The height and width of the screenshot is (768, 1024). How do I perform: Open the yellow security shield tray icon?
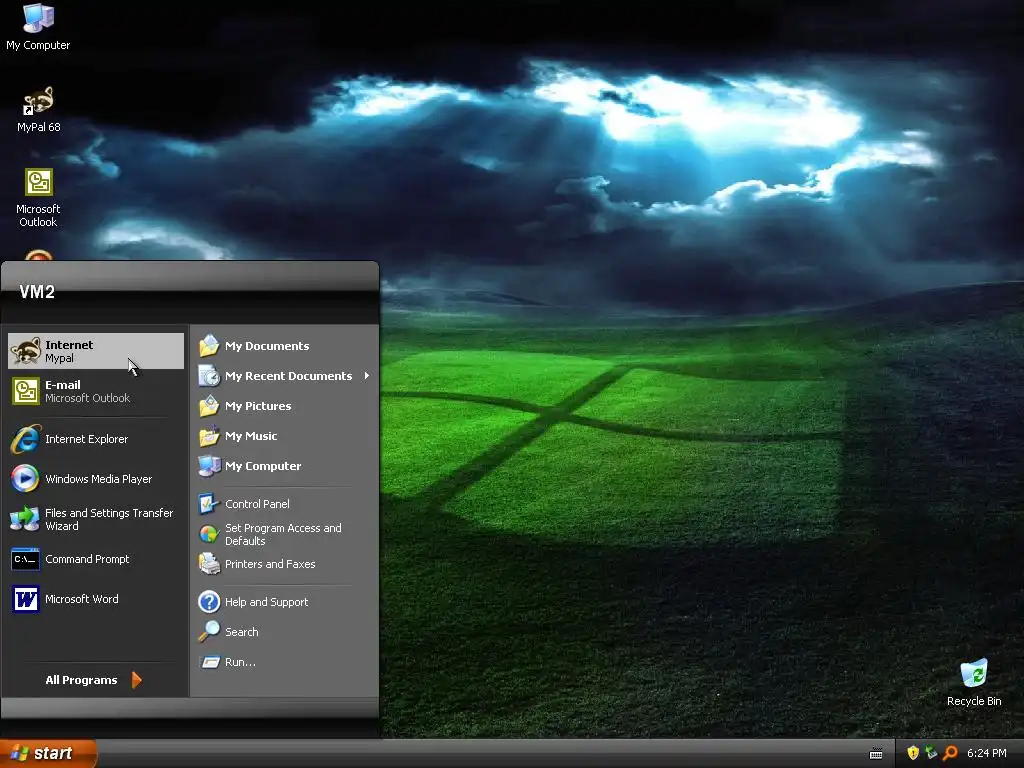pyautogui.click(x=913, y=753)
